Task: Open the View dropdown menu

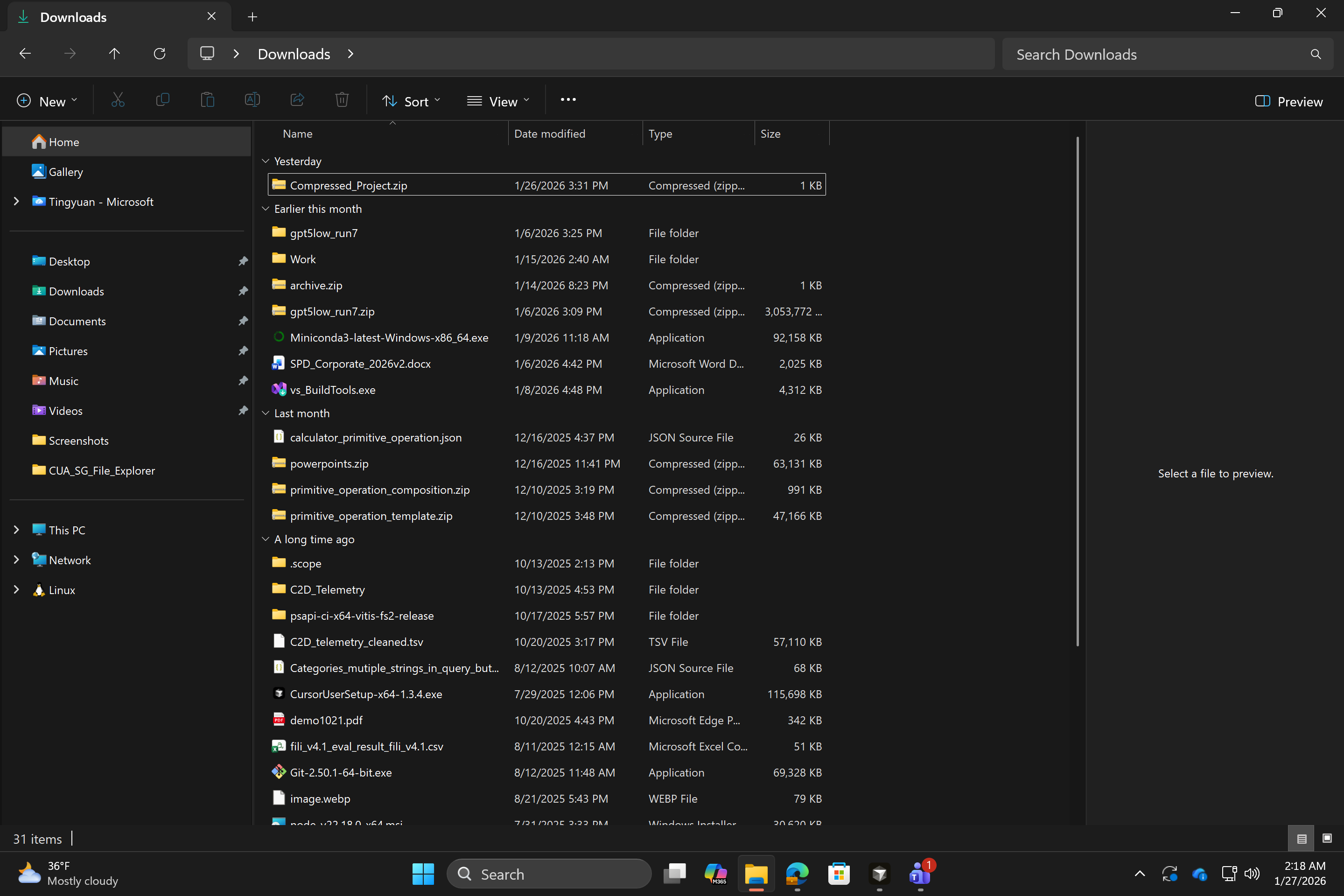Action: pos(498,101)
